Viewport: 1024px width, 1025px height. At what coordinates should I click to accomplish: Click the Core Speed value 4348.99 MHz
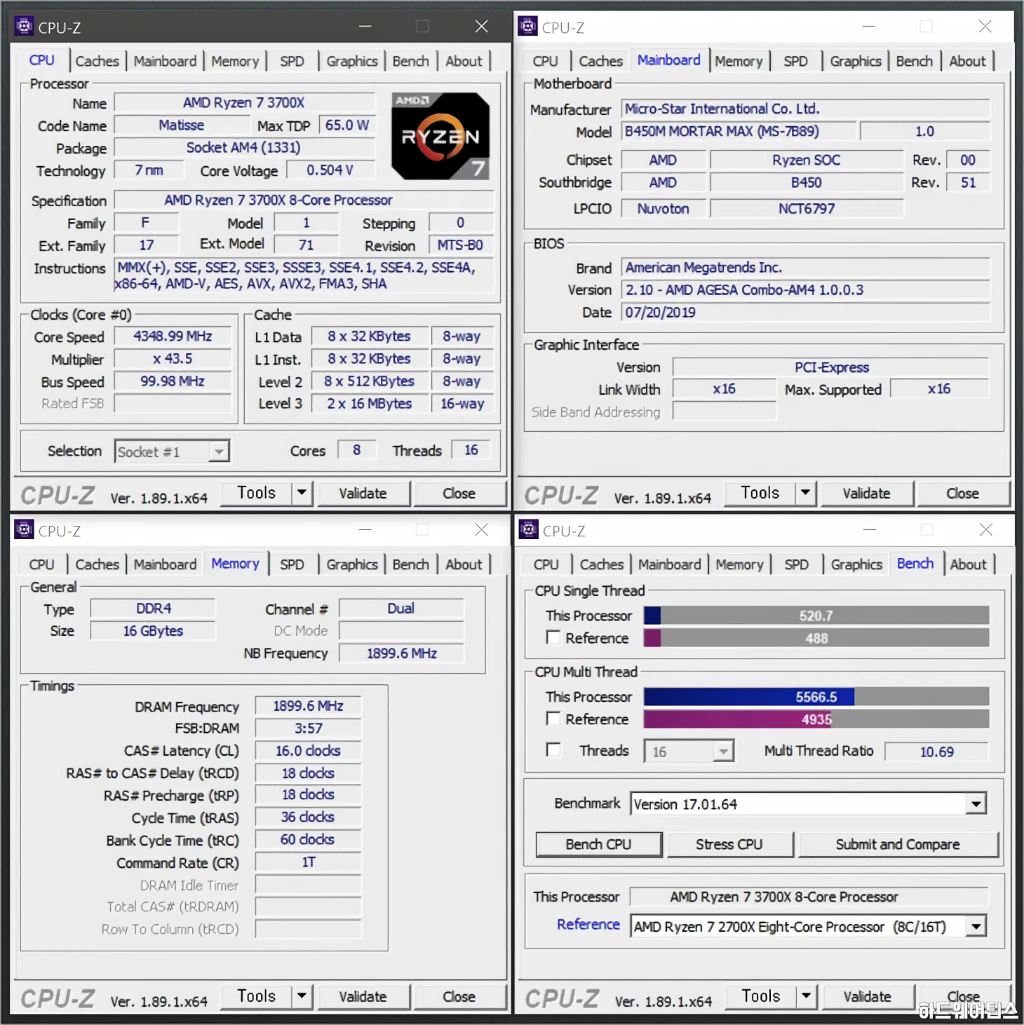pyautogui.click(x=173, y=336)
